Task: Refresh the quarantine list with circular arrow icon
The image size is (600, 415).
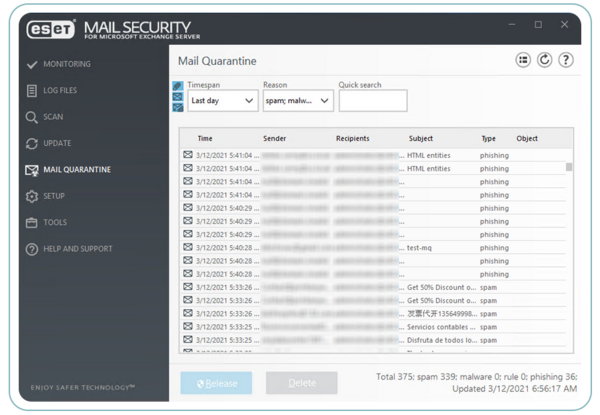Action: click(544, 60)
